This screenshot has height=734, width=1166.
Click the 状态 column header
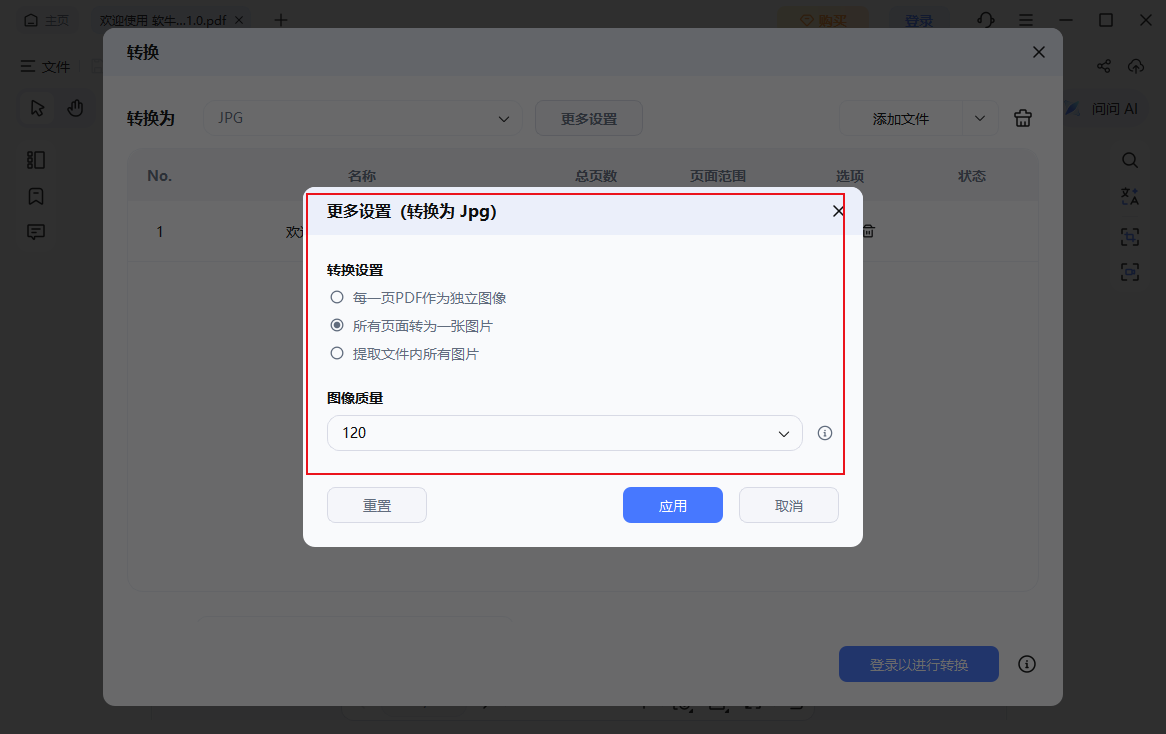(x=971, y=176)
